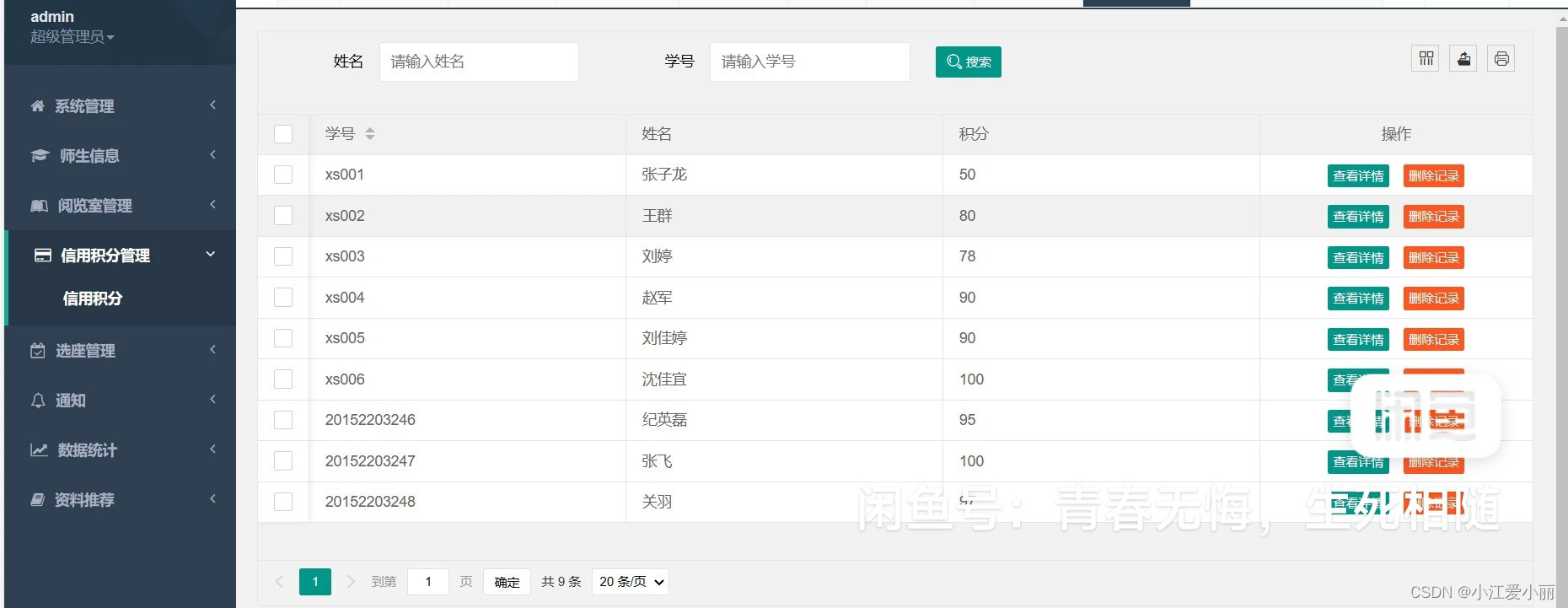Viewport: 1568px width, 608px height.
Task: Check the box for row xs002
Action: pyautogui.click(x=283, y=216)
